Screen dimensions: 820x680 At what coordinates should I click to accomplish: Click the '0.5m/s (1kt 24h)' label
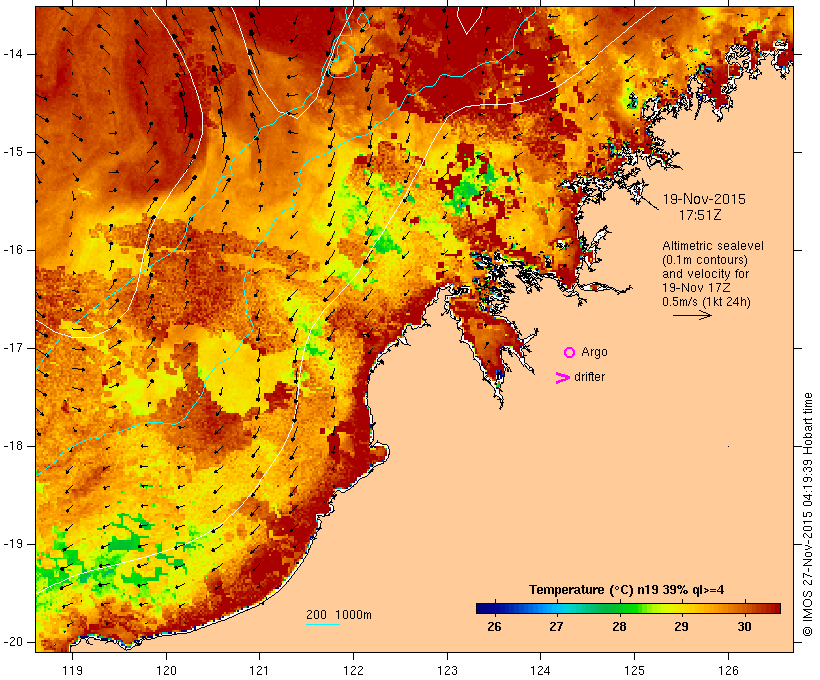tap(706, 302)
